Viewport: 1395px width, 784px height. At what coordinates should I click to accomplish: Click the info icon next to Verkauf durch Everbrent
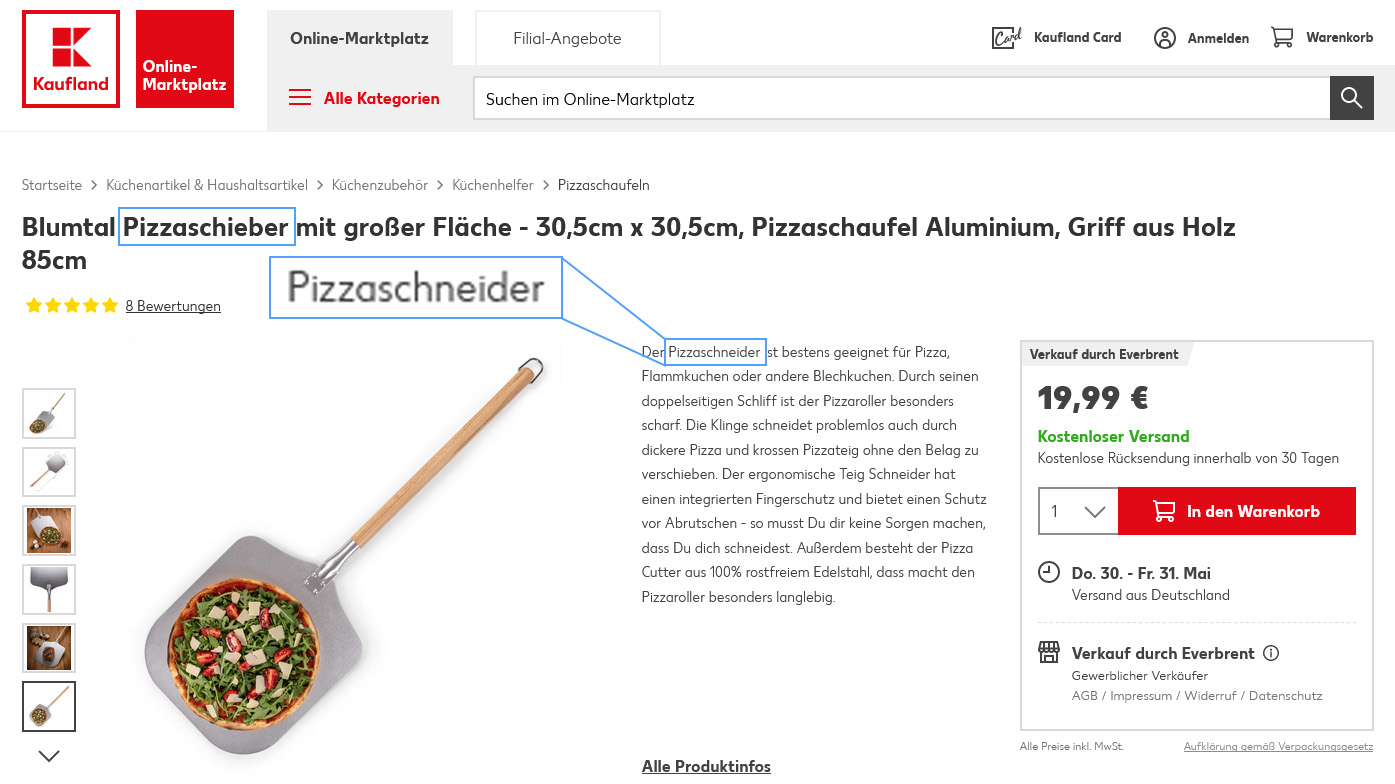(x=1272, y=653)
